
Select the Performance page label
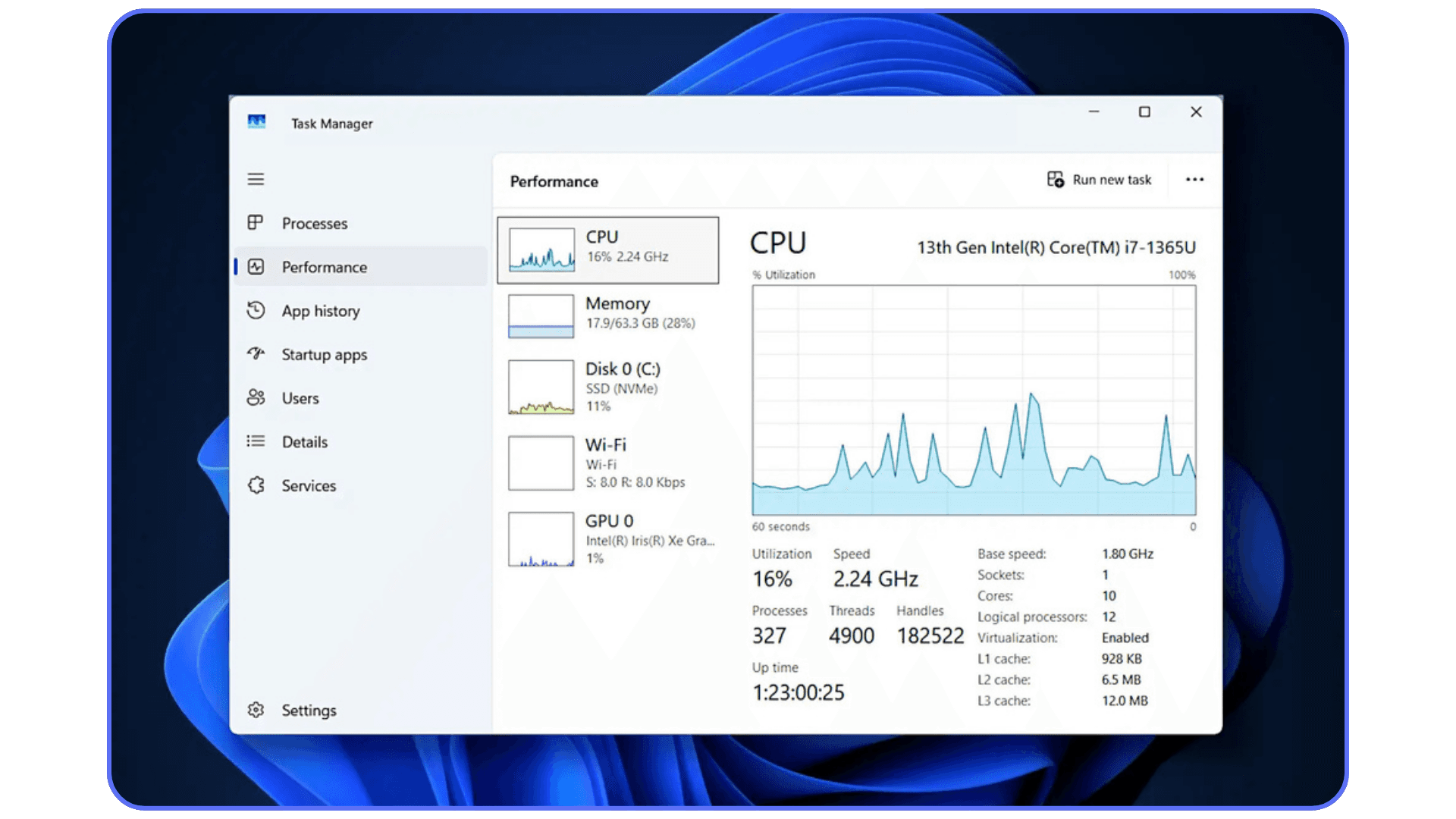point(325,267)
